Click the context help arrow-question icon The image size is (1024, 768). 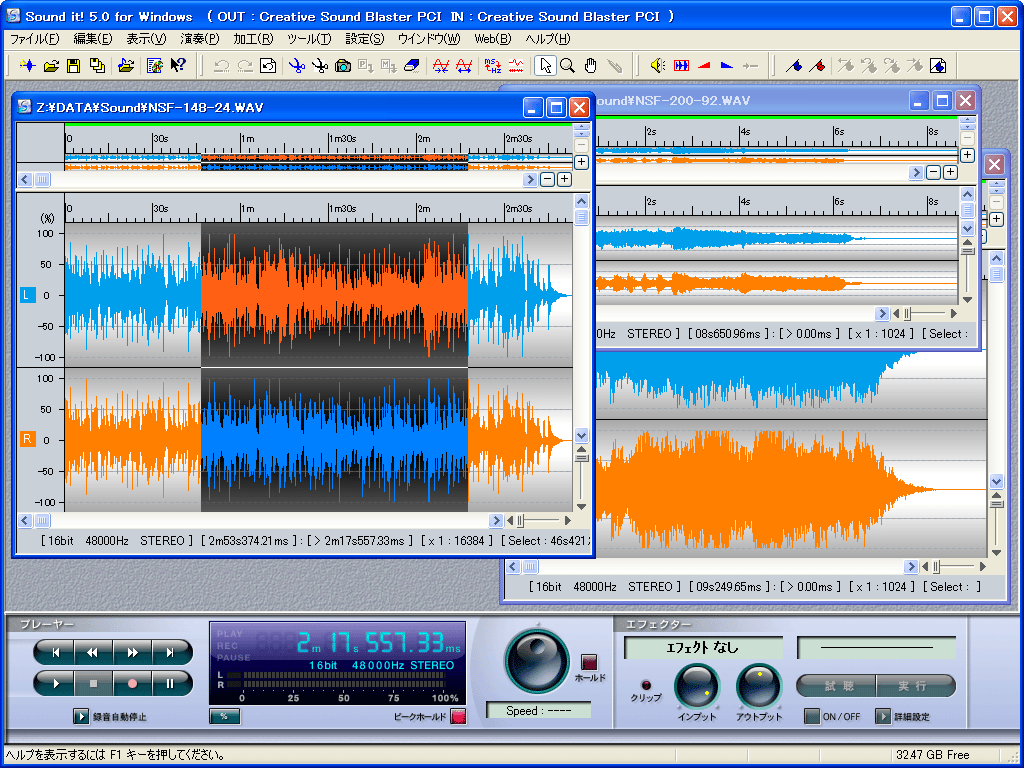click(178, 65)
